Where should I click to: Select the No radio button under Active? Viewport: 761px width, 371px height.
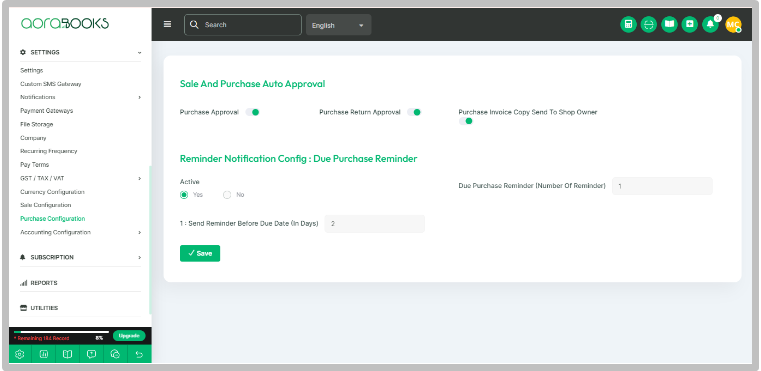pyautogui.click(x=227, y=195)
